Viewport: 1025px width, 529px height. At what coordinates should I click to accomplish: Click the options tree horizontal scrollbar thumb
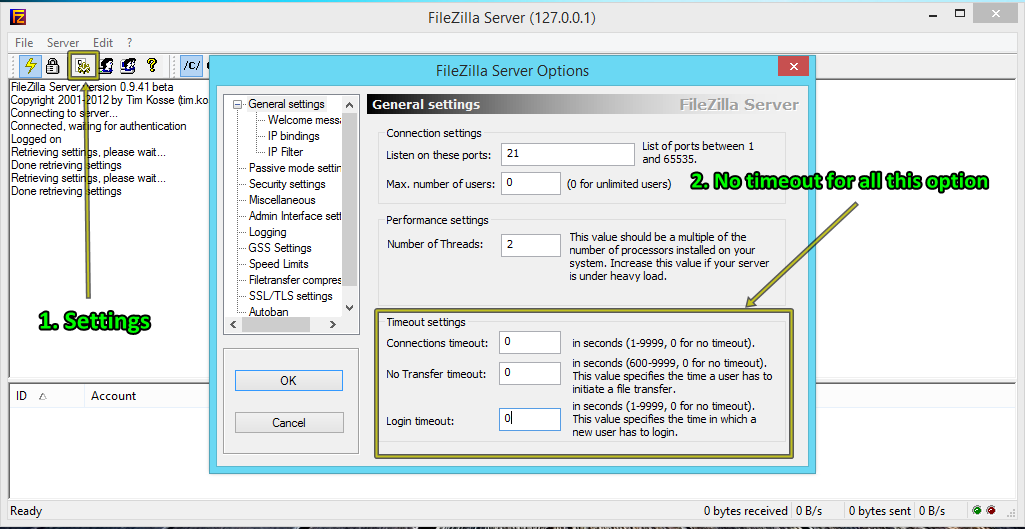[274, 324]
